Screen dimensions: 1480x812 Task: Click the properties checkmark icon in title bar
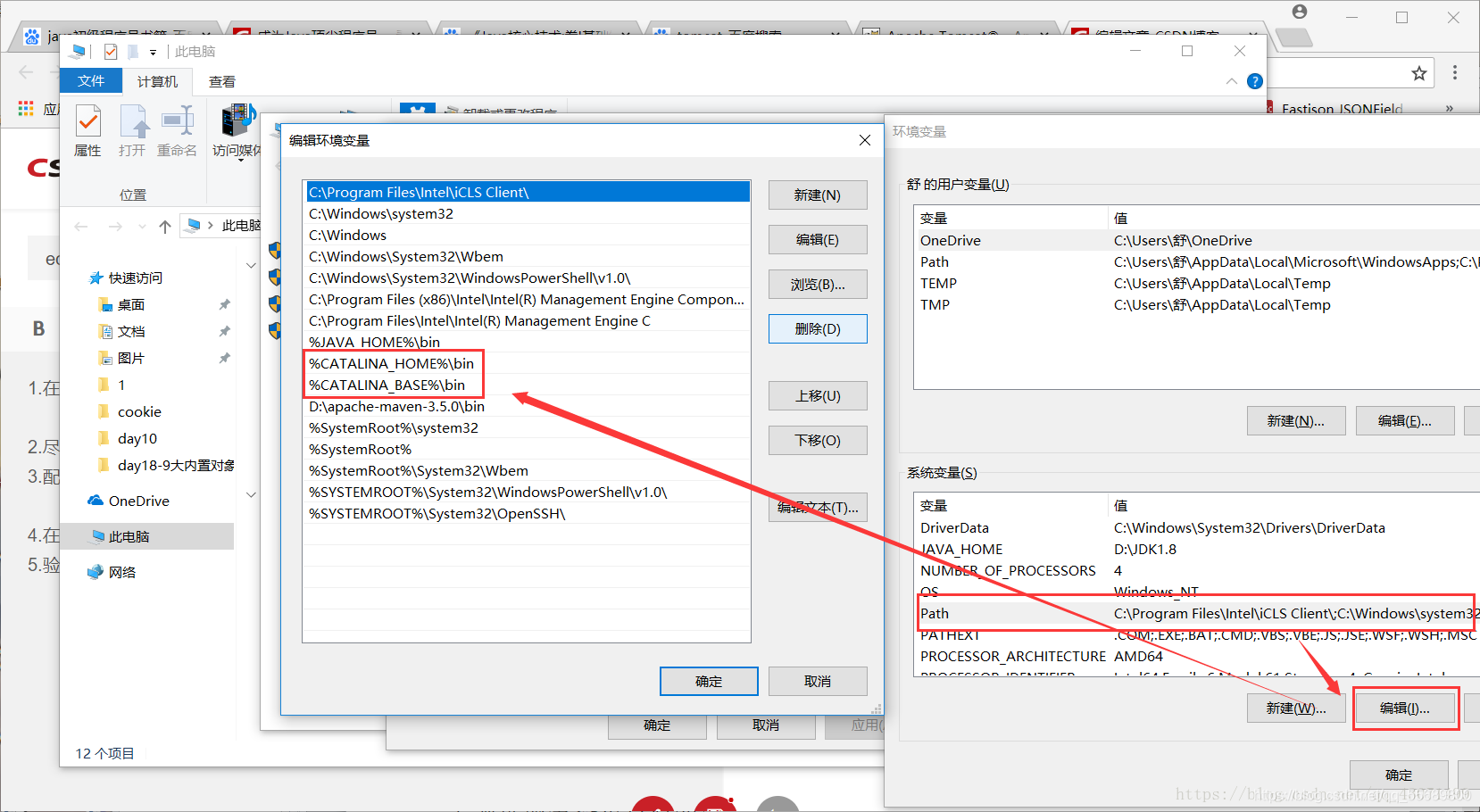111,52
